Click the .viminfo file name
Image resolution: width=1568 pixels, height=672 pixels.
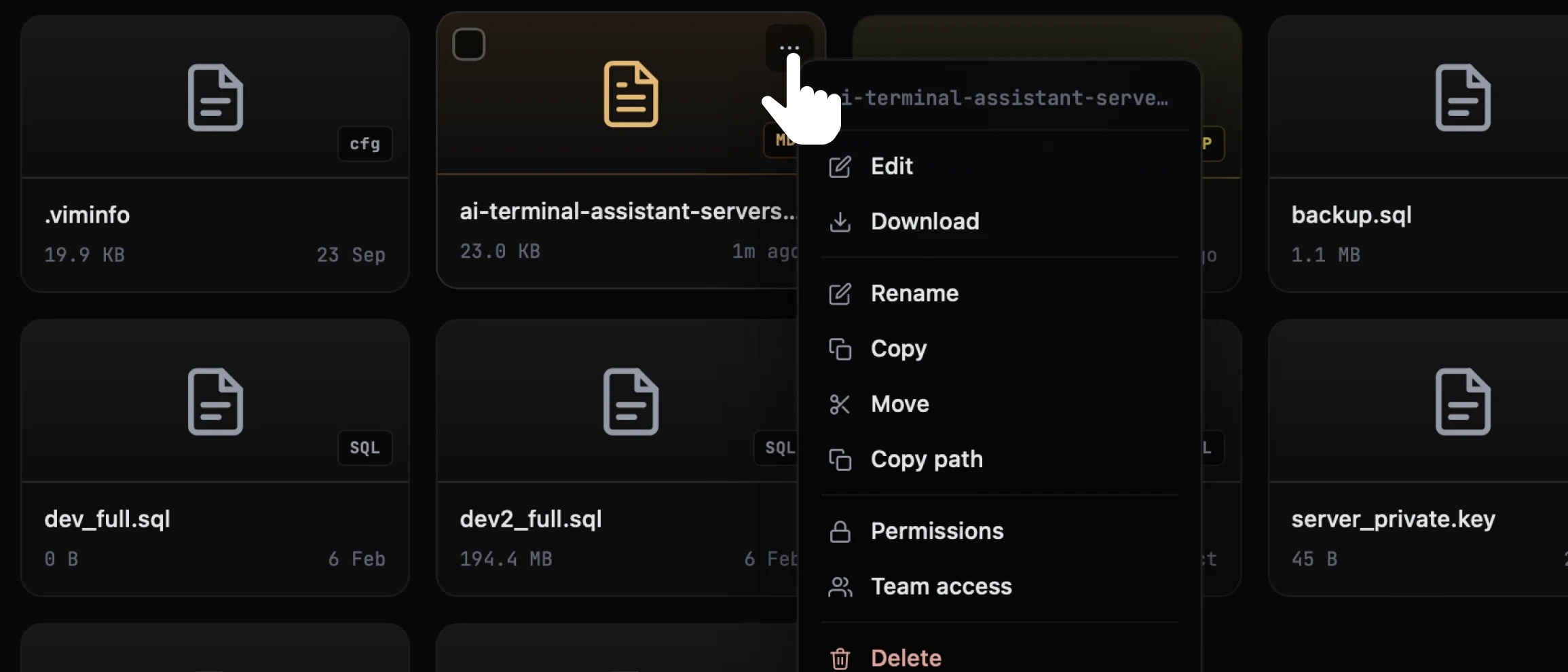click(87, 215)
